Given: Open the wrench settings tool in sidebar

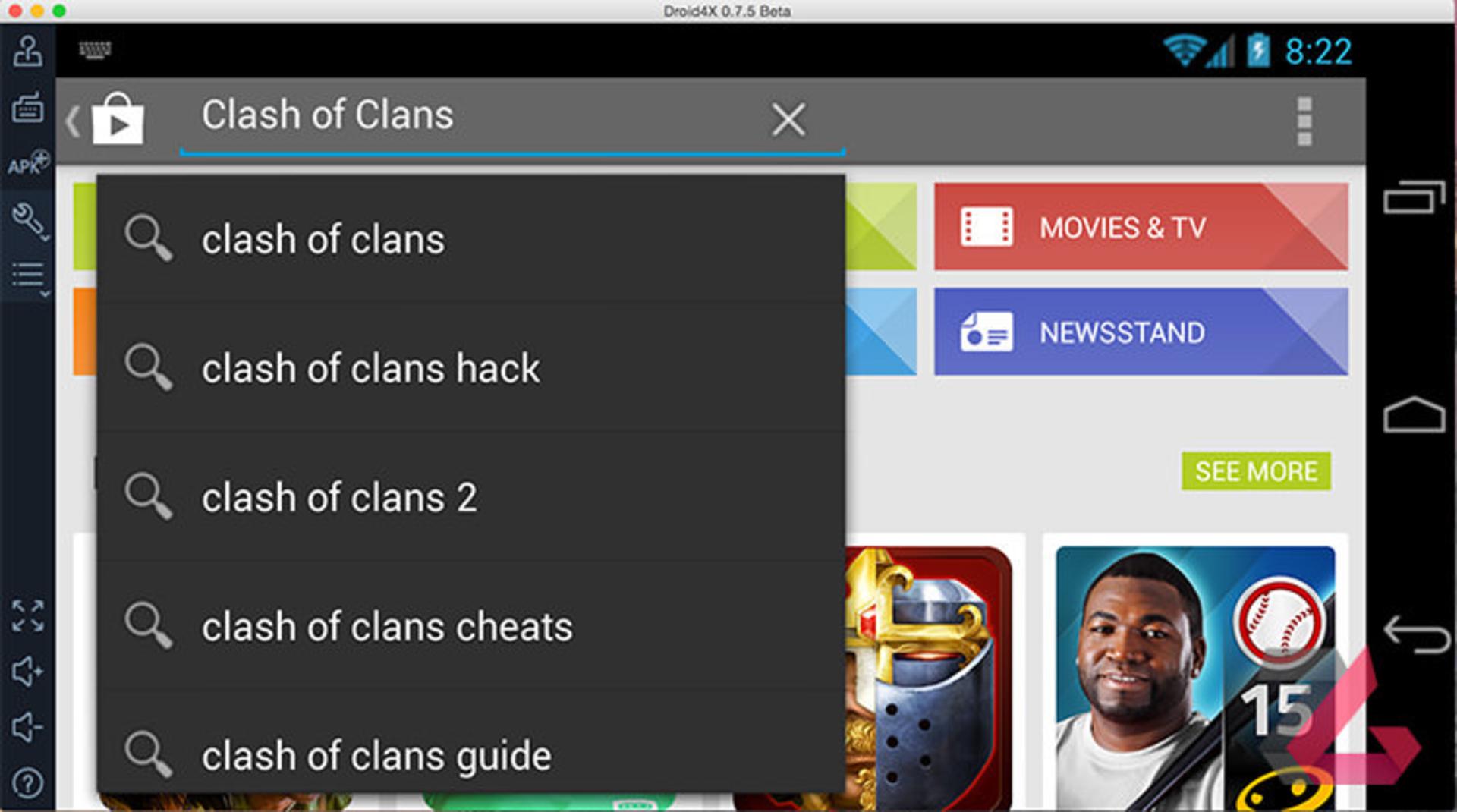Looking at the screenshot, I should 29,221.
